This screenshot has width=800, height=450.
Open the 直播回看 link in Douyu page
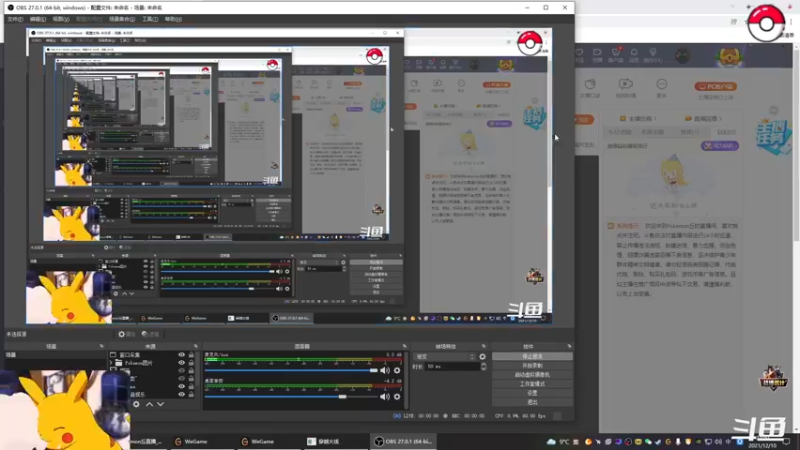(703, 118)
